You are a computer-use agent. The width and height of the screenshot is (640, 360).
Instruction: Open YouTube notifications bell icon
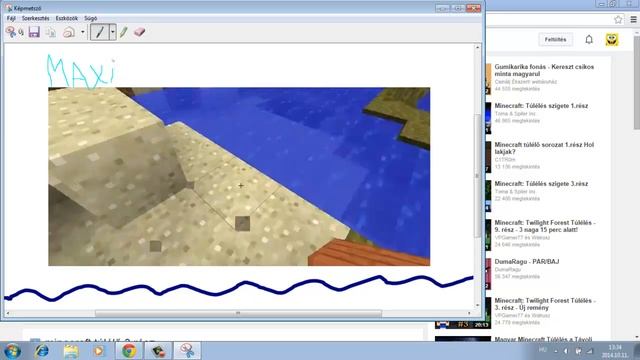point(589,40)
